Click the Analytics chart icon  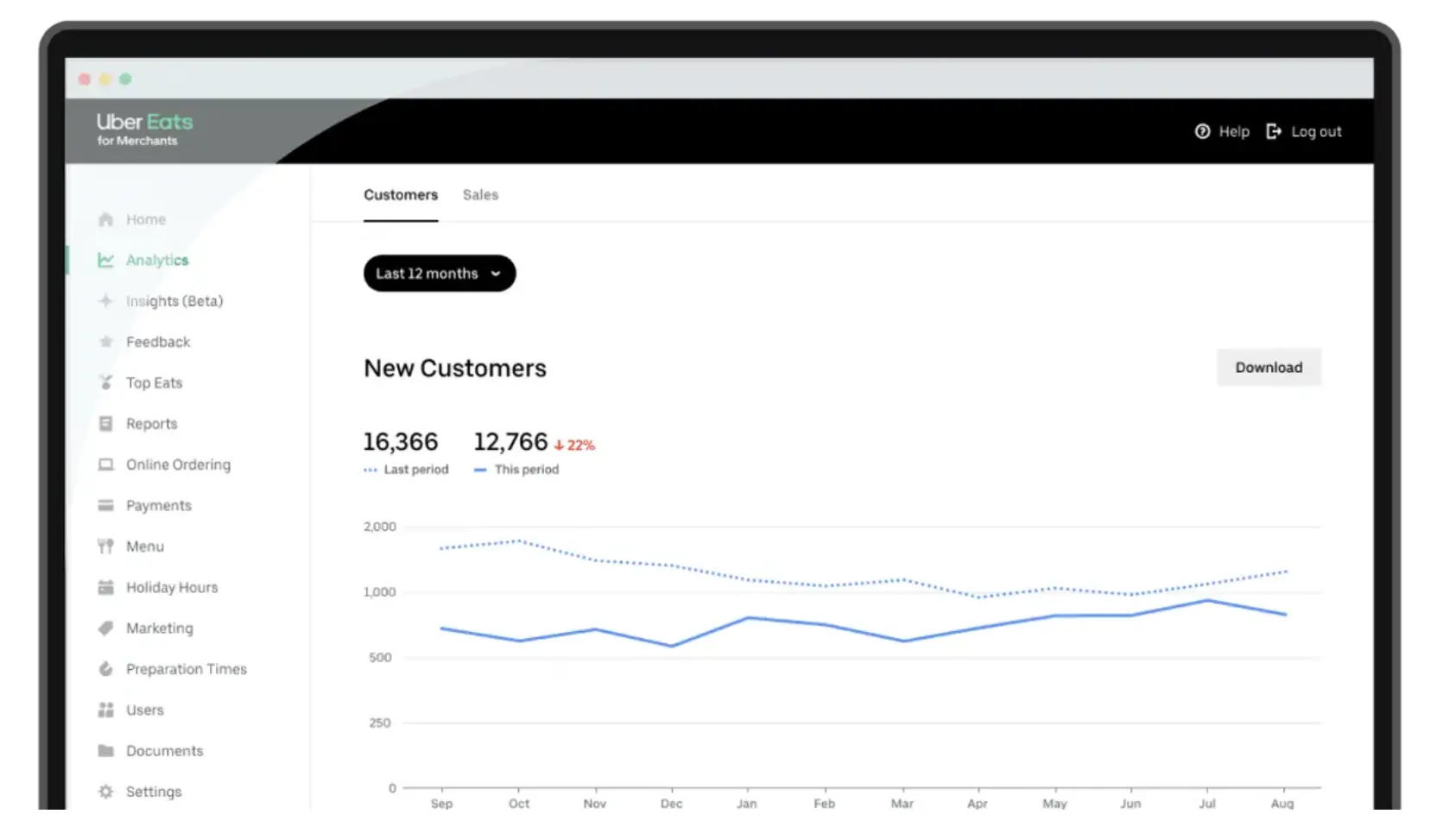[x=105, y=260]
